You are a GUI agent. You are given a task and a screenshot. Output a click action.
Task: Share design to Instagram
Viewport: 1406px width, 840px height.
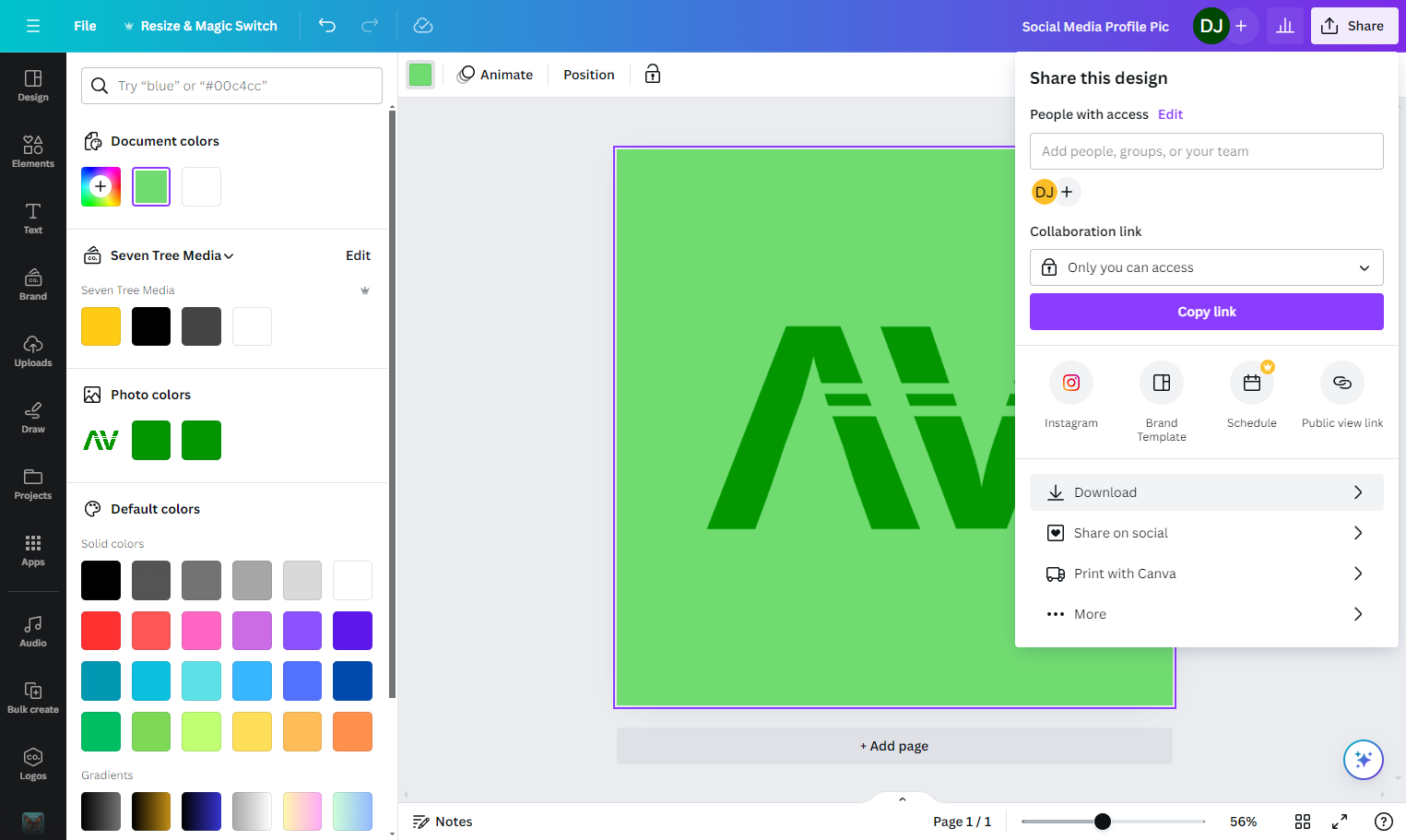click(x=1071, y=396)
